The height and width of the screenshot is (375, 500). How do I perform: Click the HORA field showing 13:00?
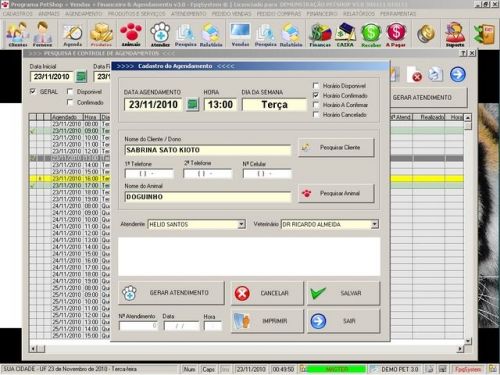pyautogui.click(x=220, y=105)
